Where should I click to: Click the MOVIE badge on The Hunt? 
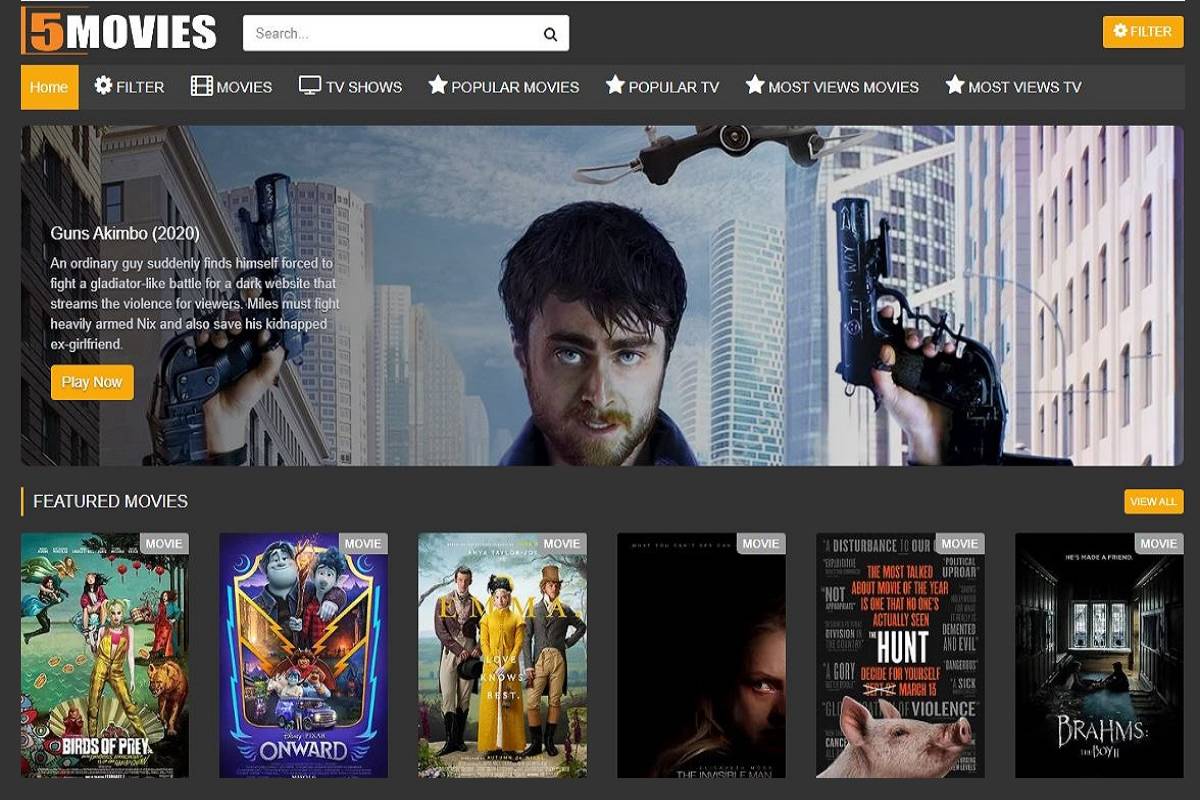(960, 544)
